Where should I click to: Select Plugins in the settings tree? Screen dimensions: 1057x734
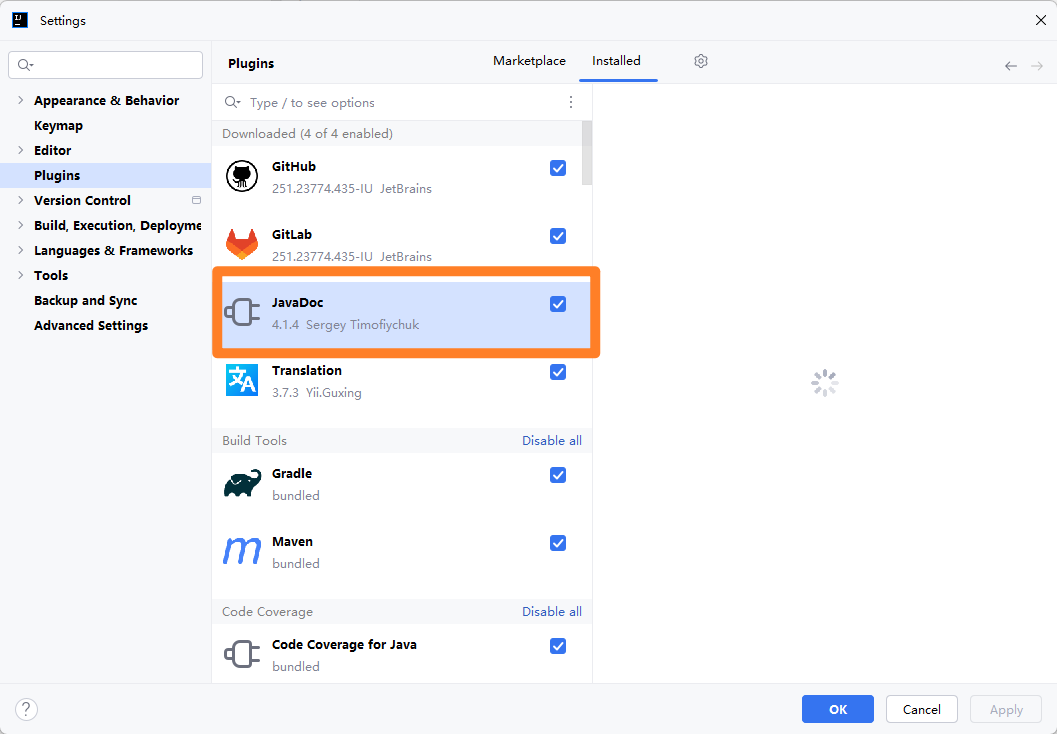coord(105,175)
